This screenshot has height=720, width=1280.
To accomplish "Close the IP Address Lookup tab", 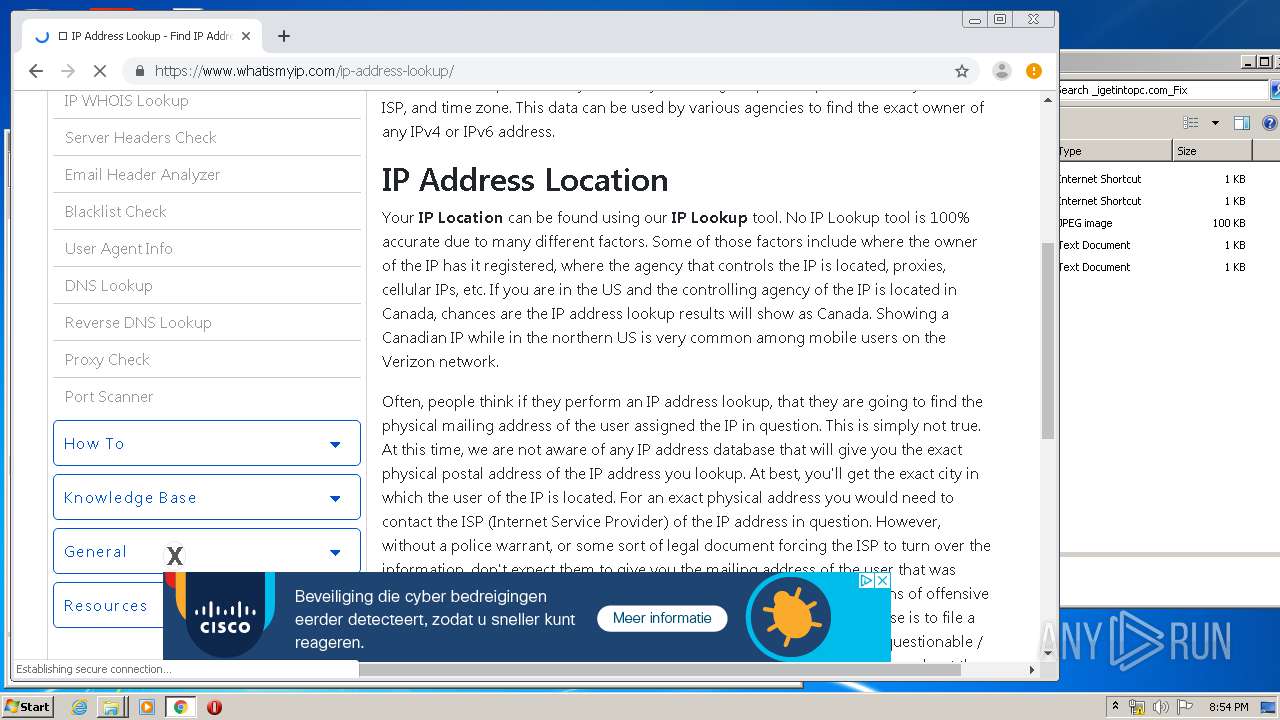I will coord(246,36).
